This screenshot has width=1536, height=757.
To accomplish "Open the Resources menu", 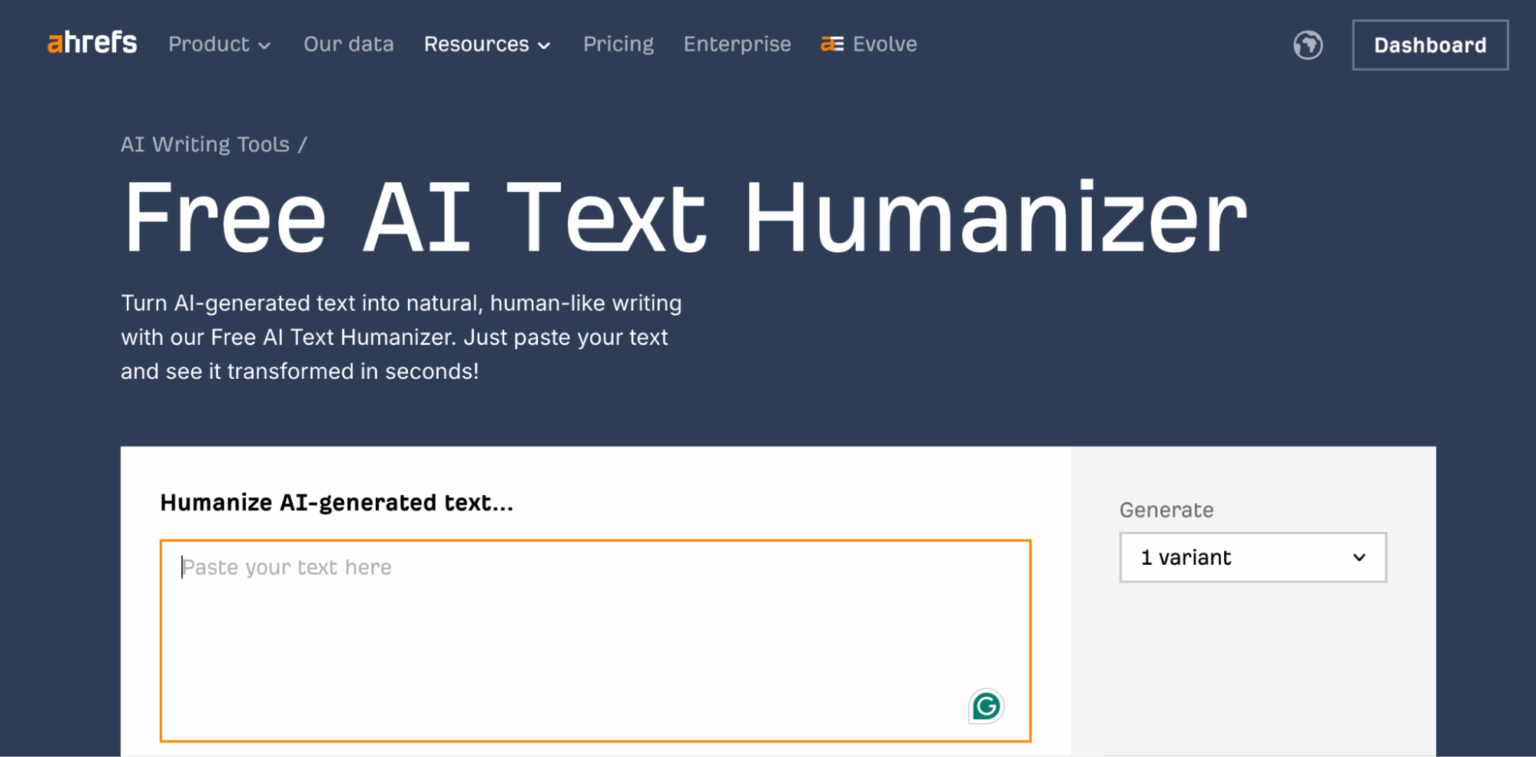I will point(477,44).
